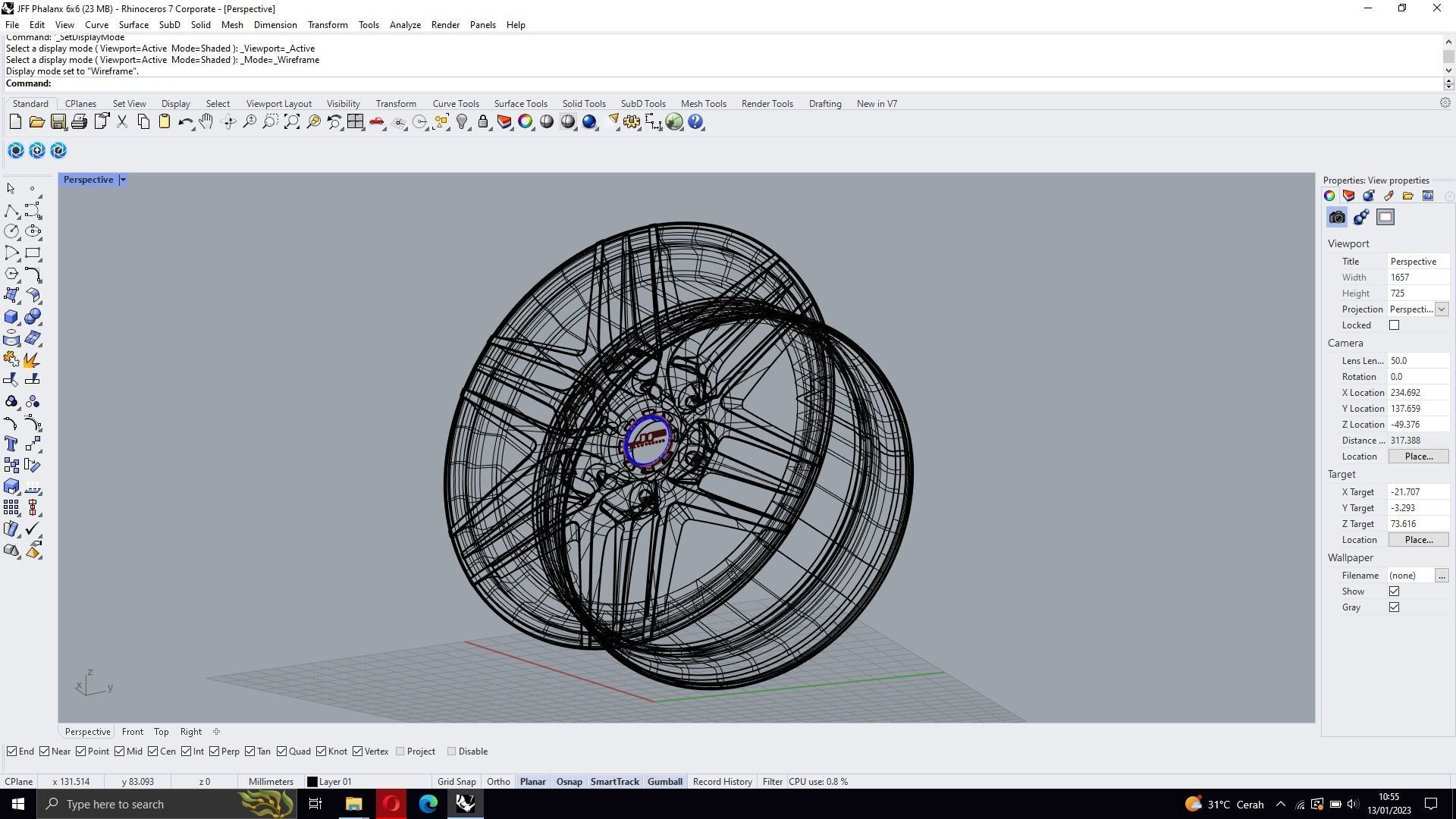Cut selection with the scissors icon
1456x819 pixels.
pyautogui.click(x=122, y=122)
